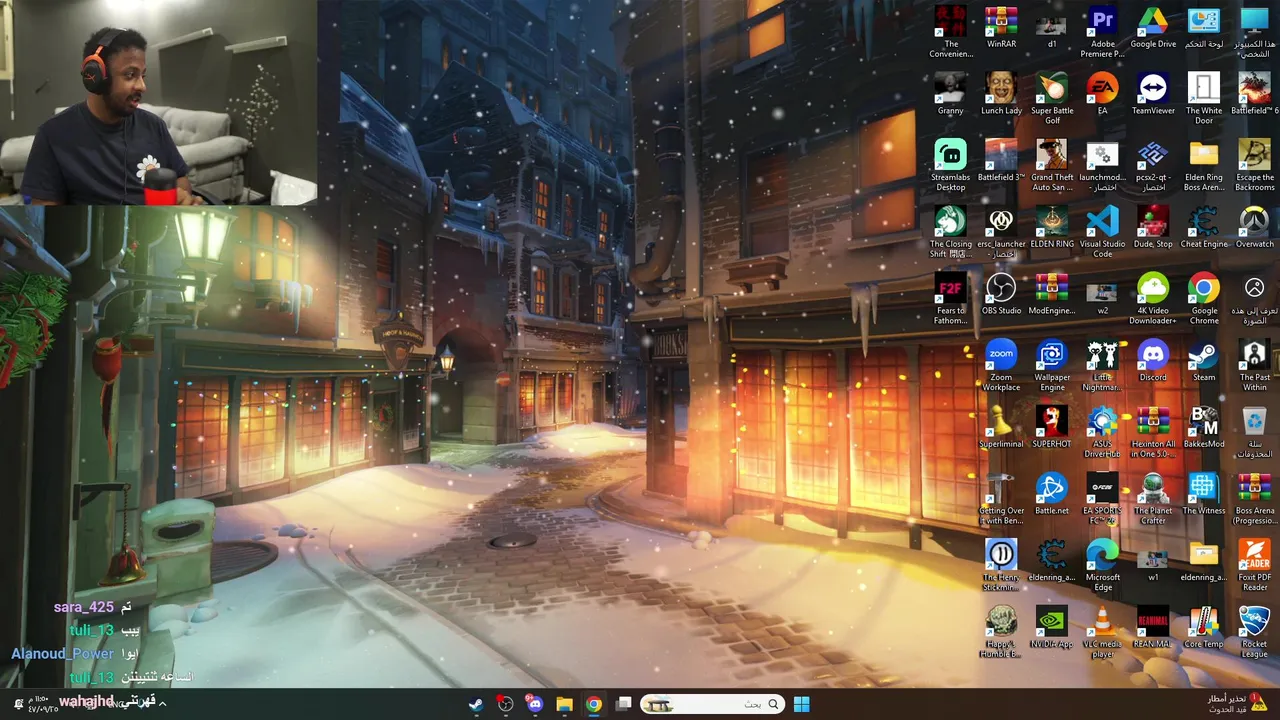1280x720 pixels.
Task: Select the launchmod shortcut with gears icon
Action: (x=1102, y=165)
